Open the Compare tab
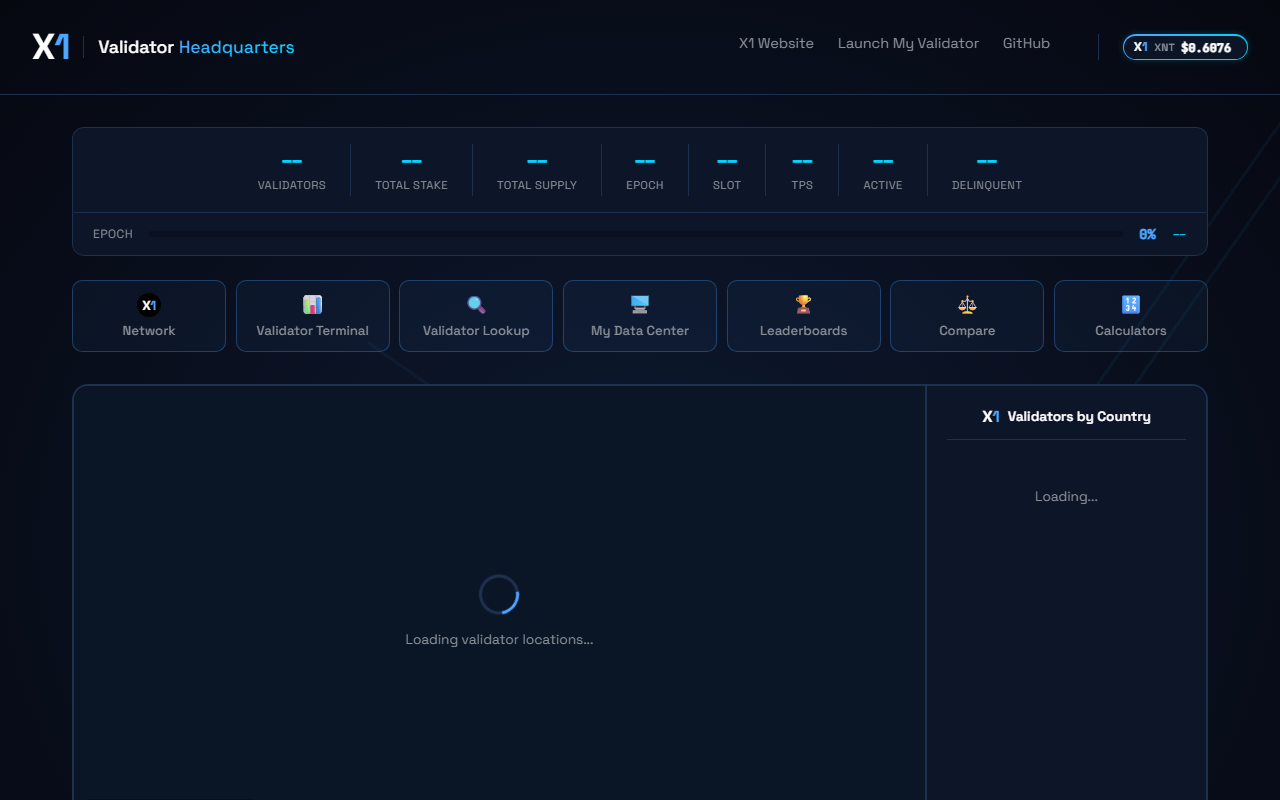Image resolution: width=1280 pixels, height=800 pixels. coord(967,316)
